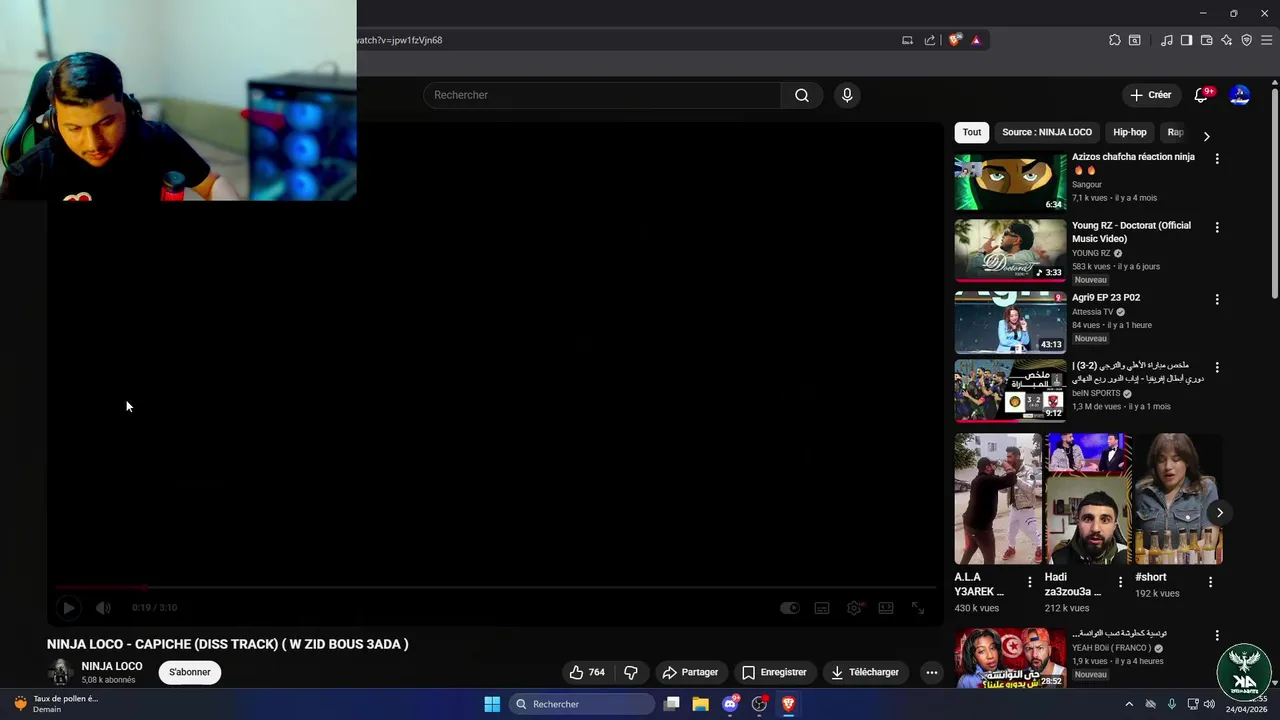Subscribe with the S'abonner button
The image size is (1280, 720).
(190, 672)
